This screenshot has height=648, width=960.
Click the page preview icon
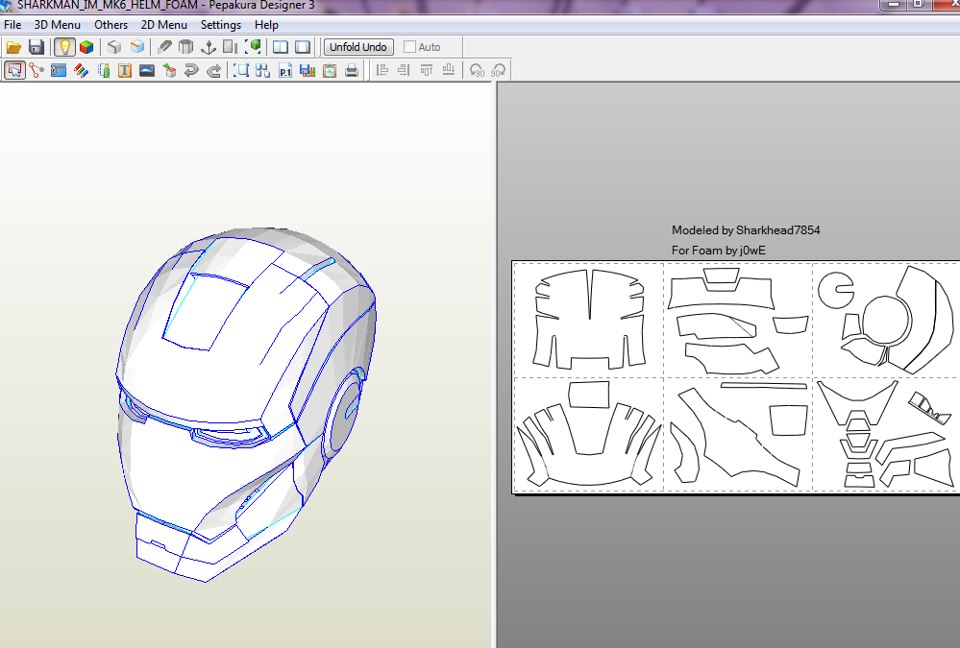329,70
